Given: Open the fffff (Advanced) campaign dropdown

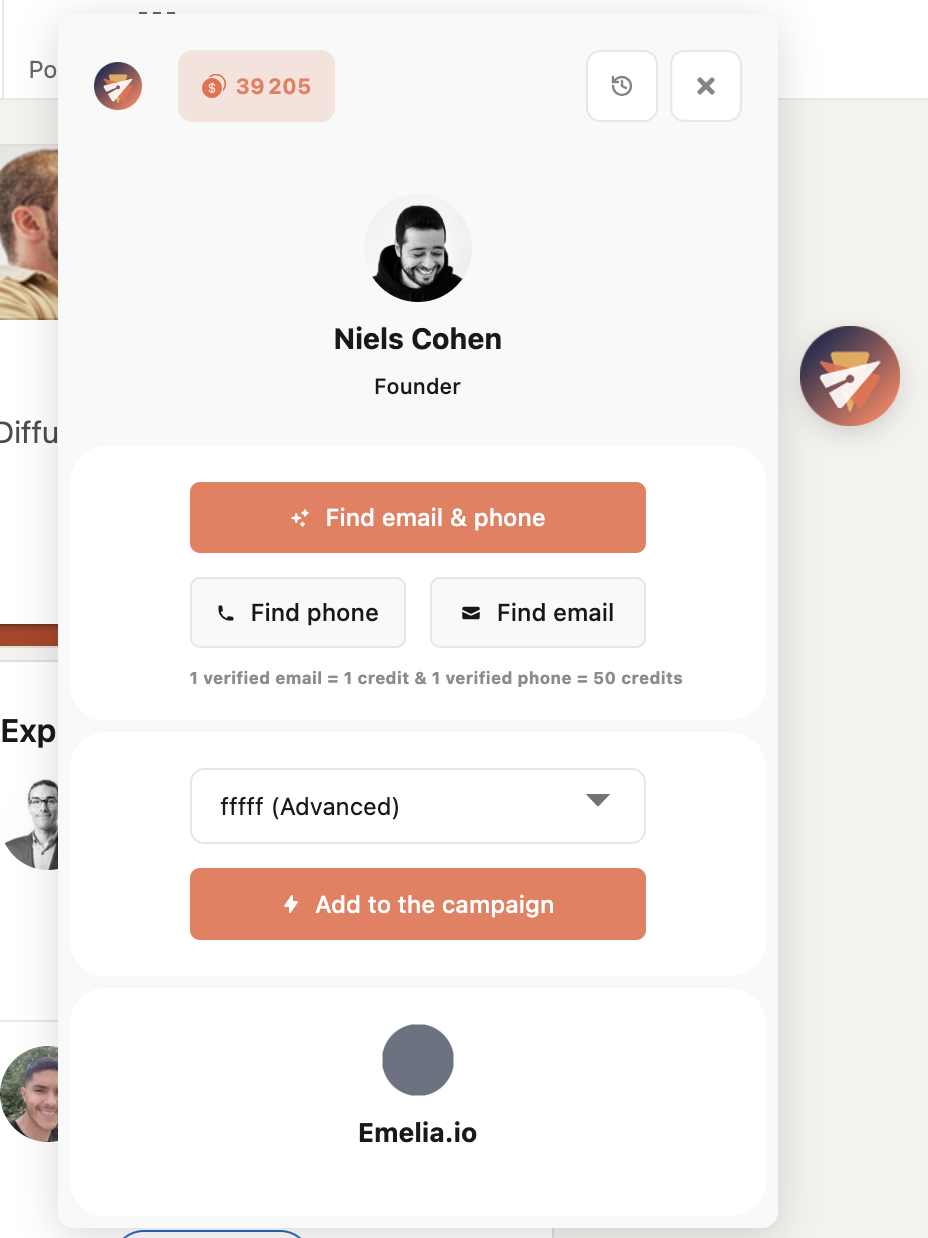Looking at the screenshot, I should [400, 806].
